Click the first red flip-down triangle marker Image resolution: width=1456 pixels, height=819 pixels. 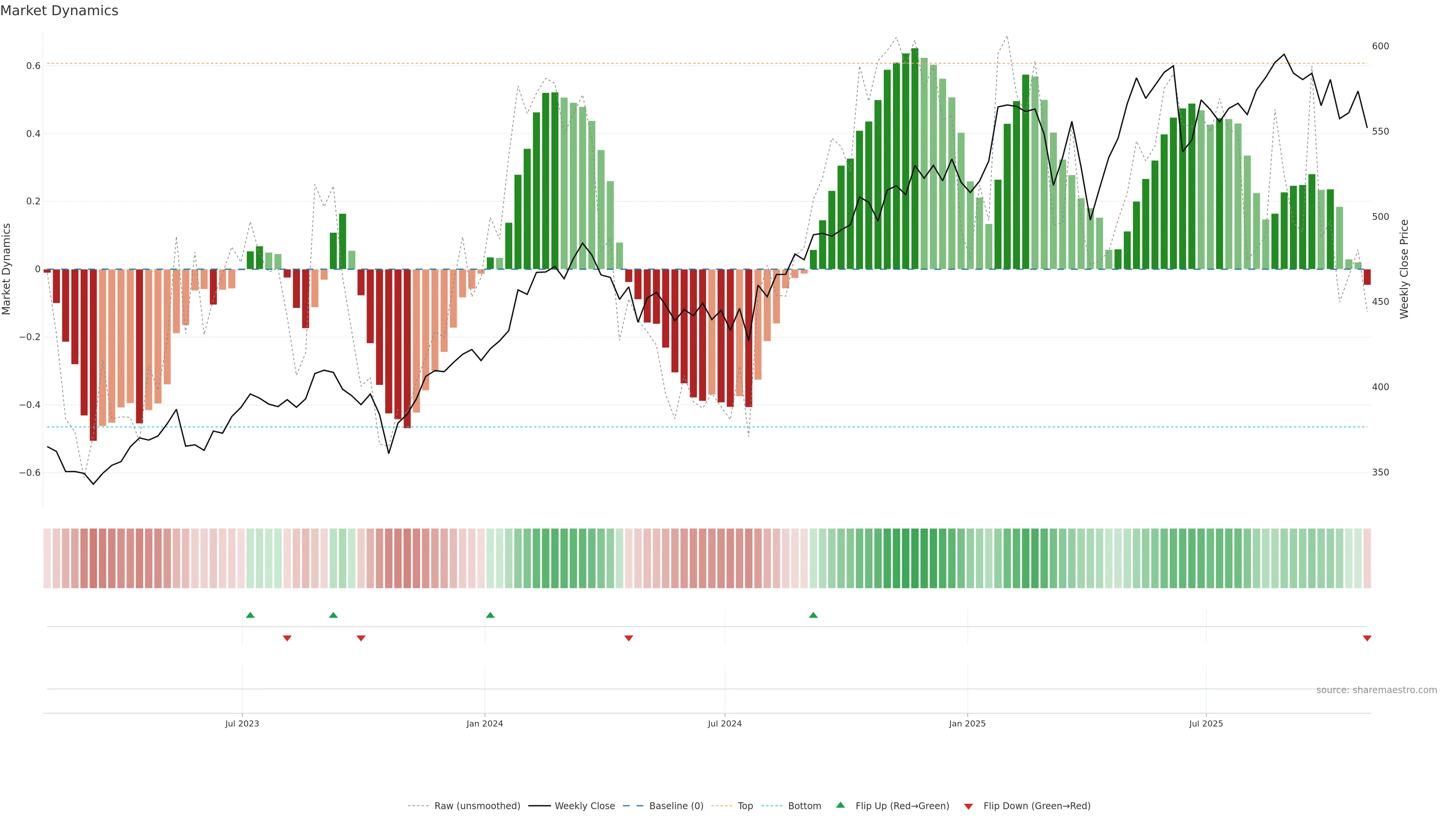(x=287, y=638)
